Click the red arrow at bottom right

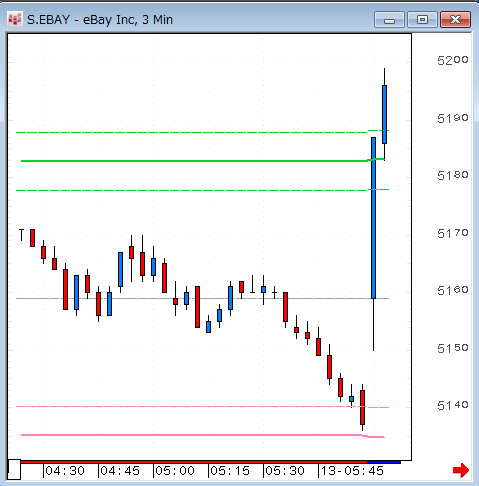click(461, 470)
